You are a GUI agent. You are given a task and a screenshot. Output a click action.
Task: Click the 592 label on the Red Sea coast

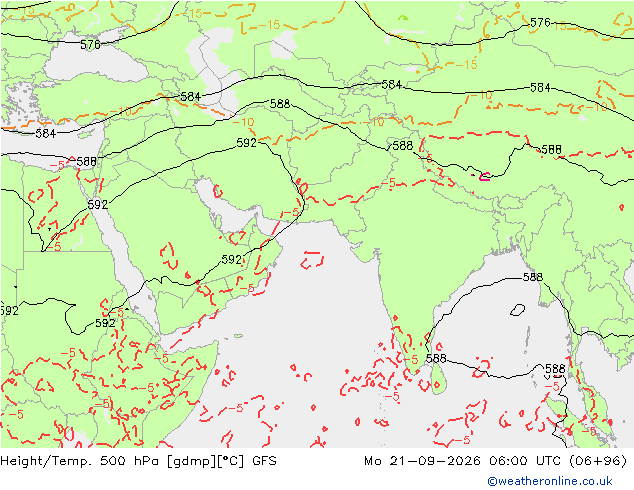point(98,205)
